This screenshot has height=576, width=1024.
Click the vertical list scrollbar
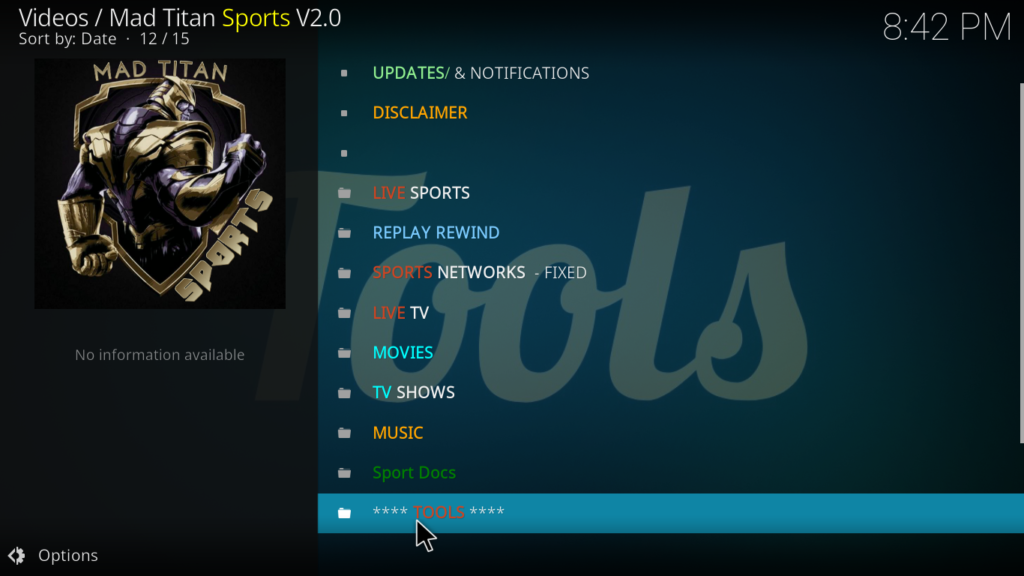pos(1021,263)
